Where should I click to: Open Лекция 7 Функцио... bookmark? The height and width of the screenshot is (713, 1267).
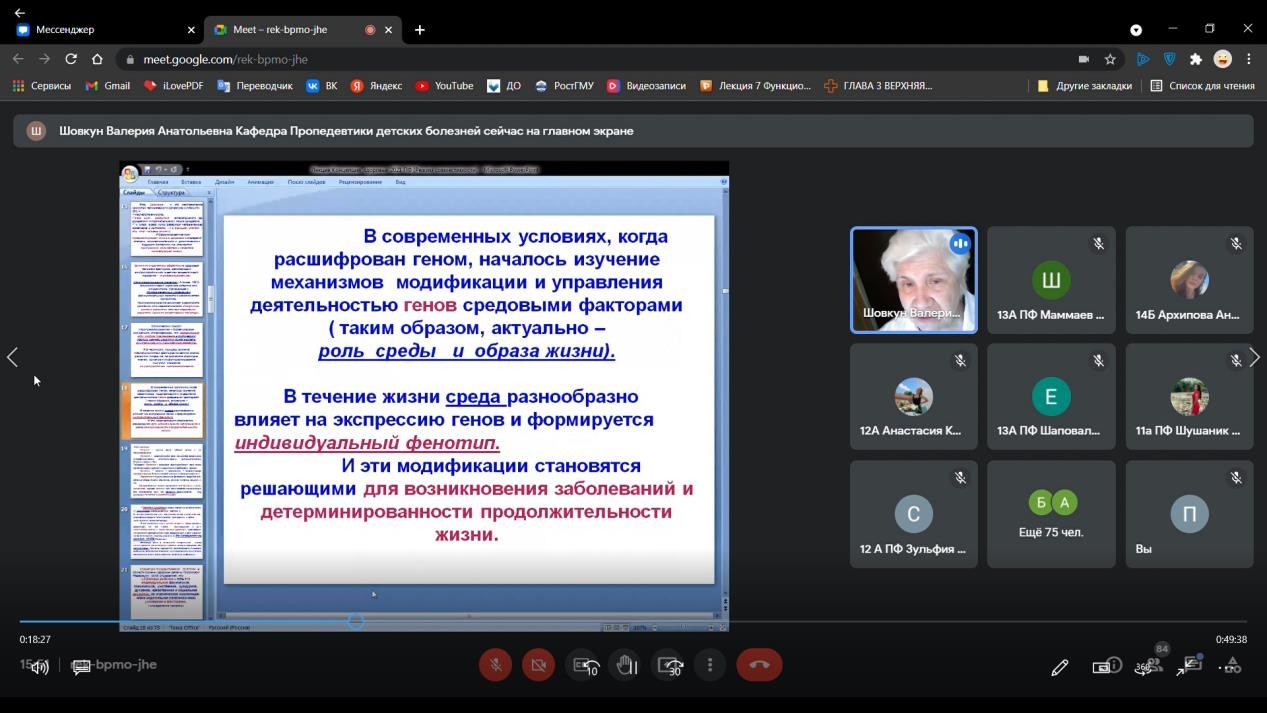pos(755,86)
